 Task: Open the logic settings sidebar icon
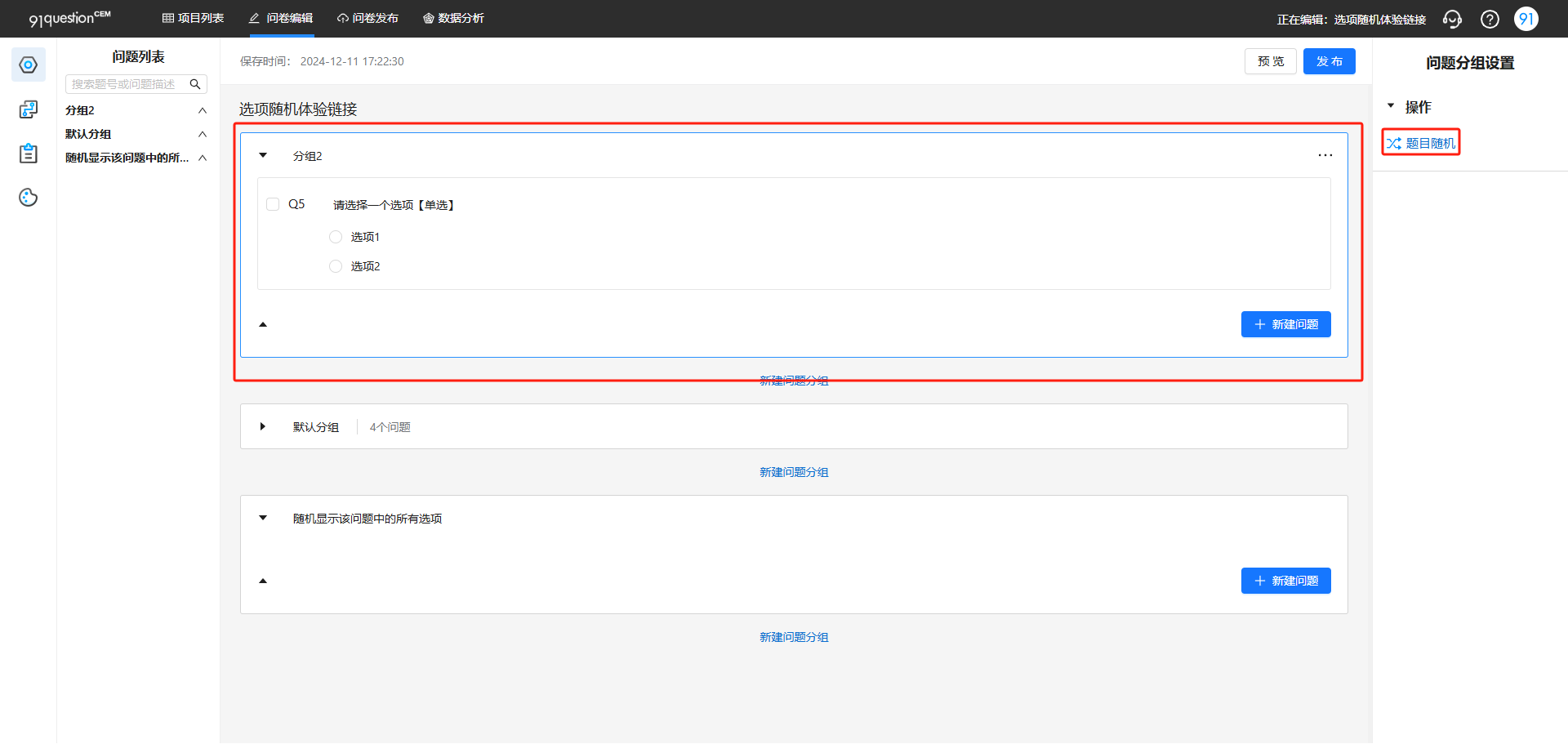click(x=29, y=109)
